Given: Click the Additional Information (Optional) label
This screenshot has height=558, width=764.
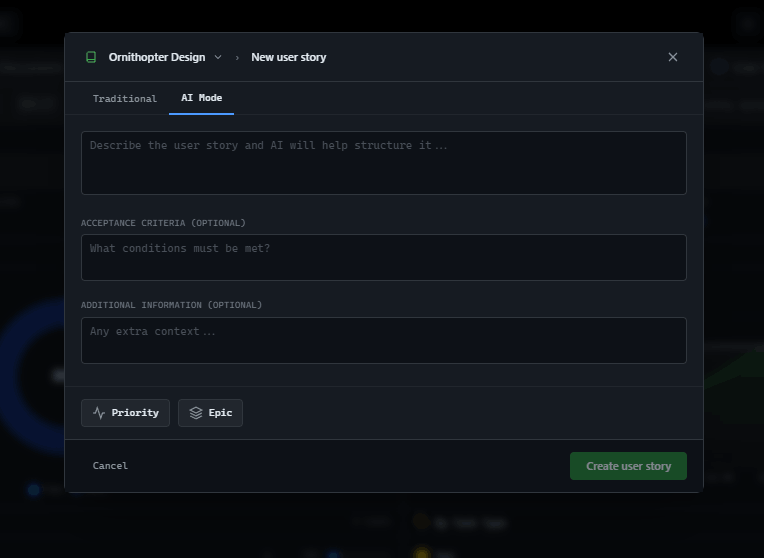Looking at the screenshot, I should click(171, 305).
